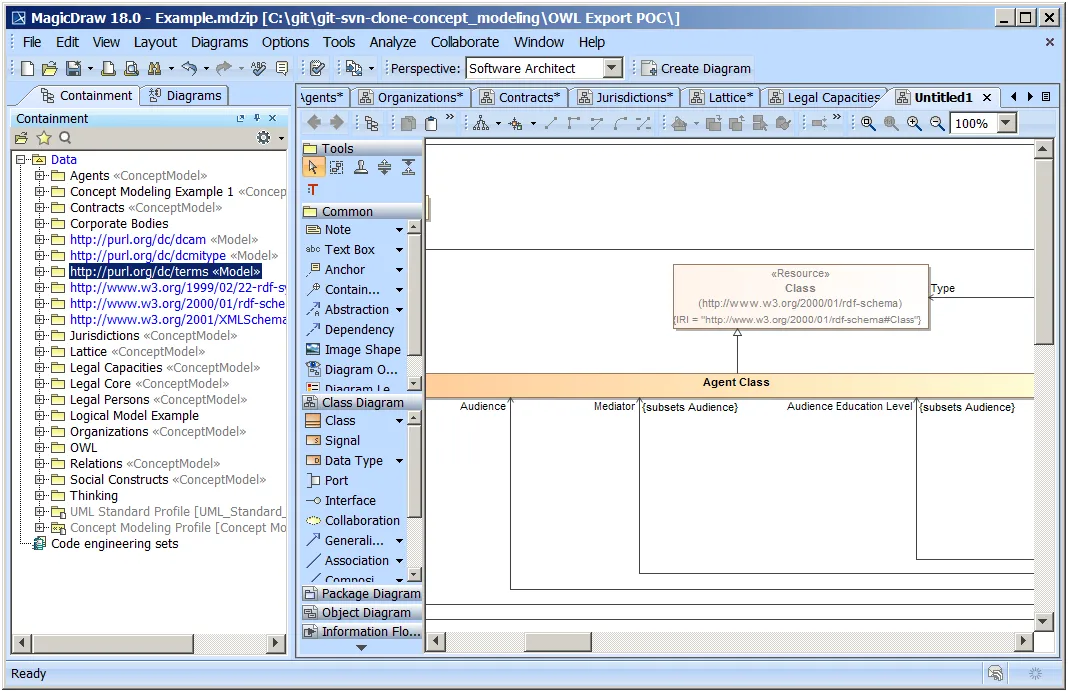The height and width of the screenshot is (691, 1068).
Task: Open the Perspective combo box
Action: (613, 68)
